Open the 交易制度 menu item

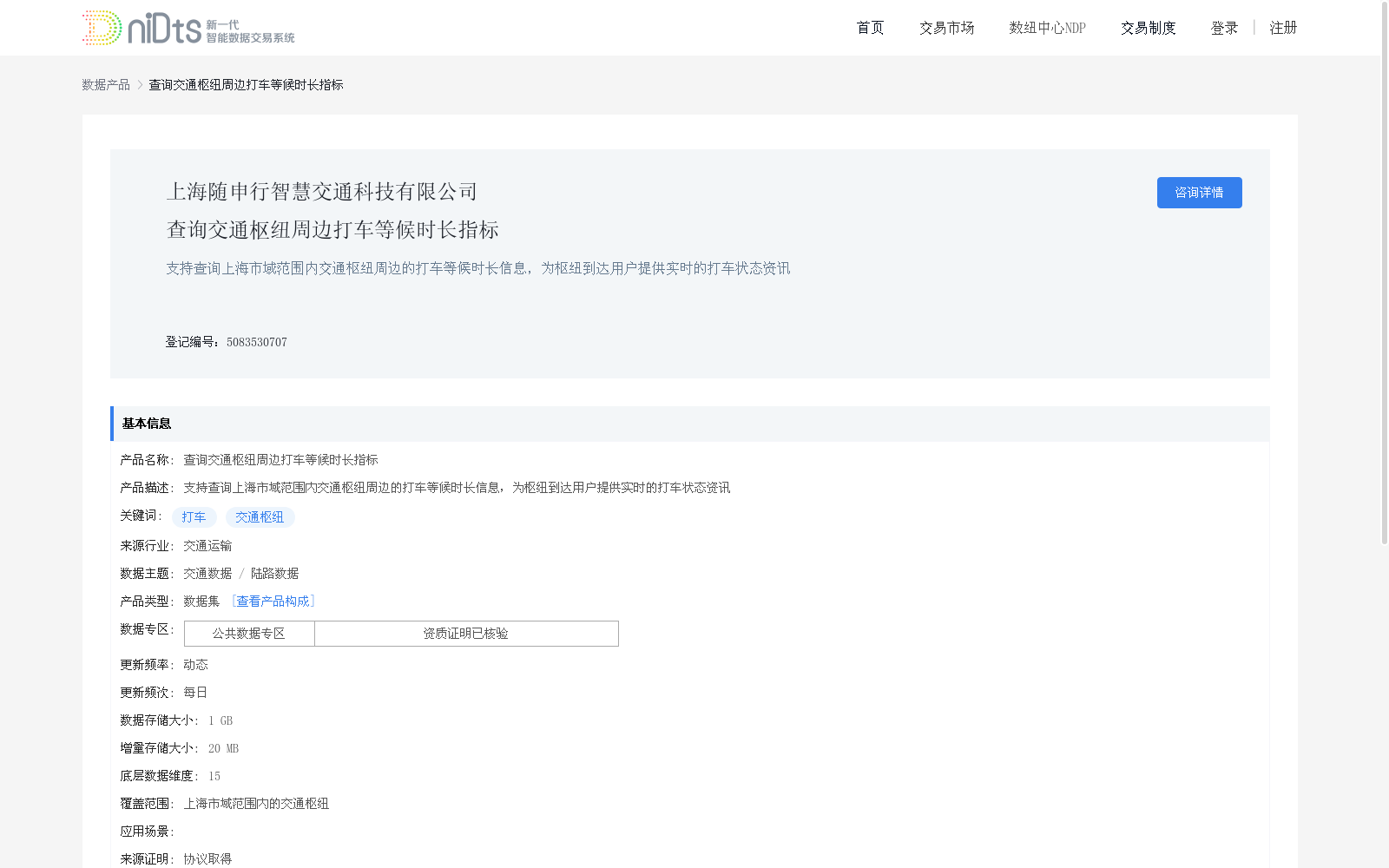(1148, 28)
